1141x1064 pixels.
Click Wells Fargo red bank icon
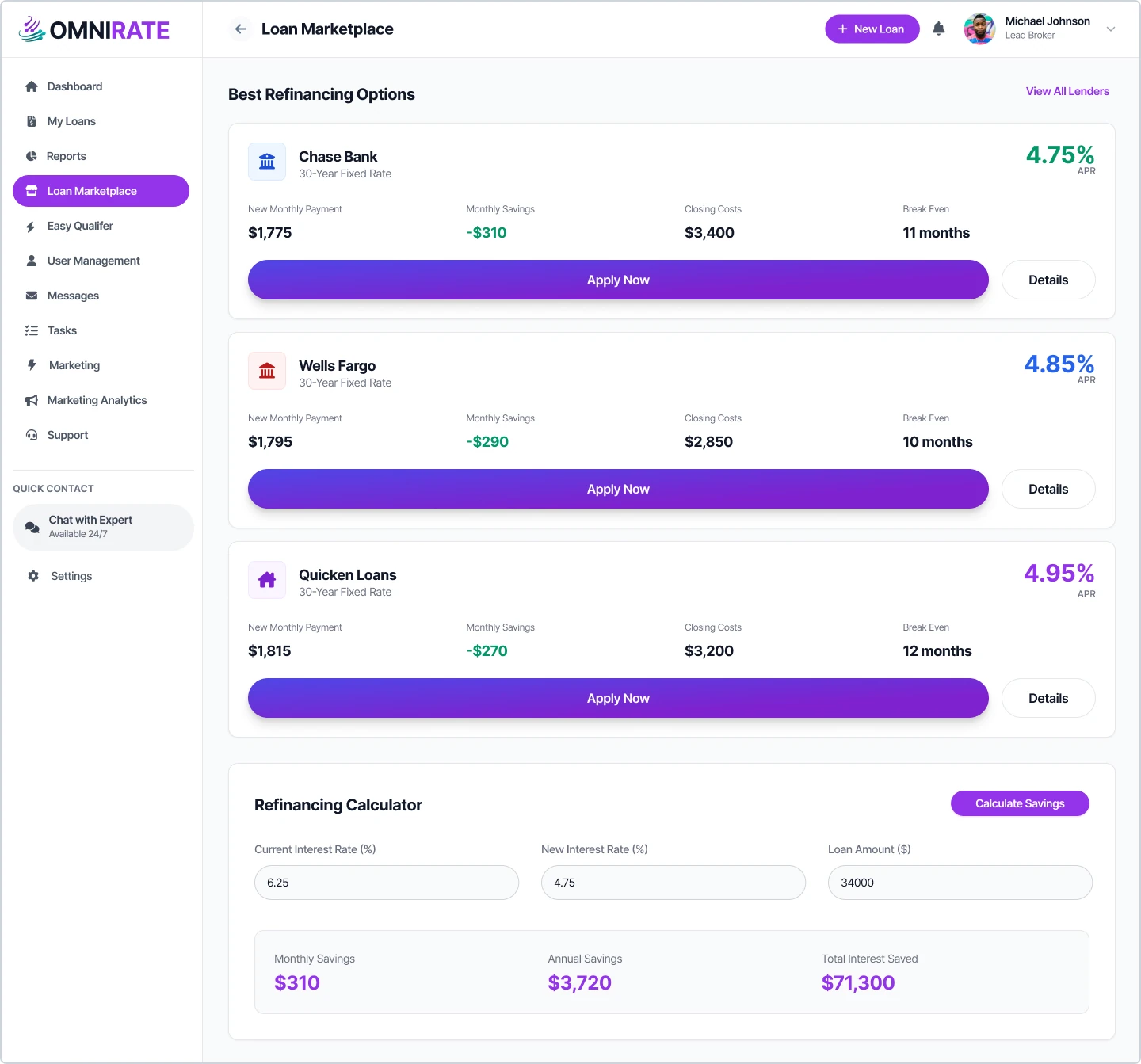coord(267,371)
